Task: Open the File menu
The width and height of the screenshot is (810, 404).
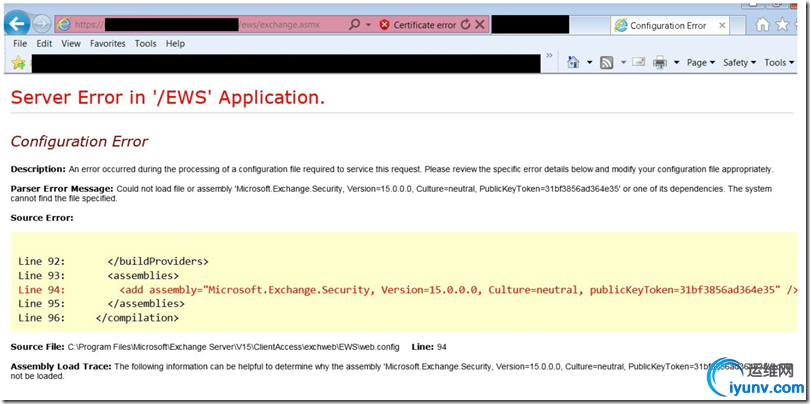Action: (x=20, y=44)
